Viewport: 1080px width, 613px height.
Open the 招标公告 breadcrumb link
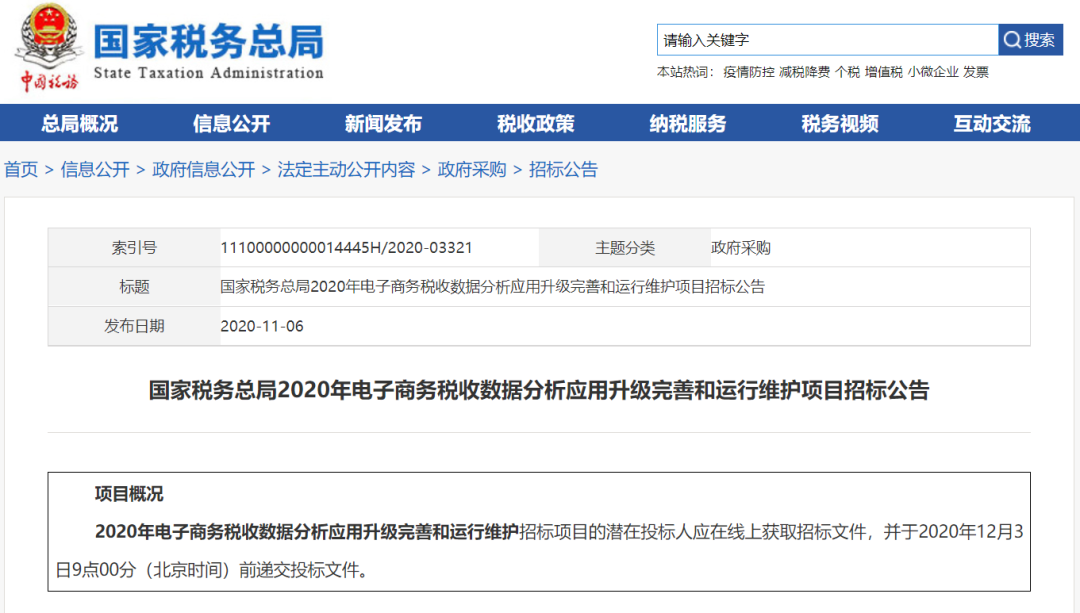pos(563,170)
